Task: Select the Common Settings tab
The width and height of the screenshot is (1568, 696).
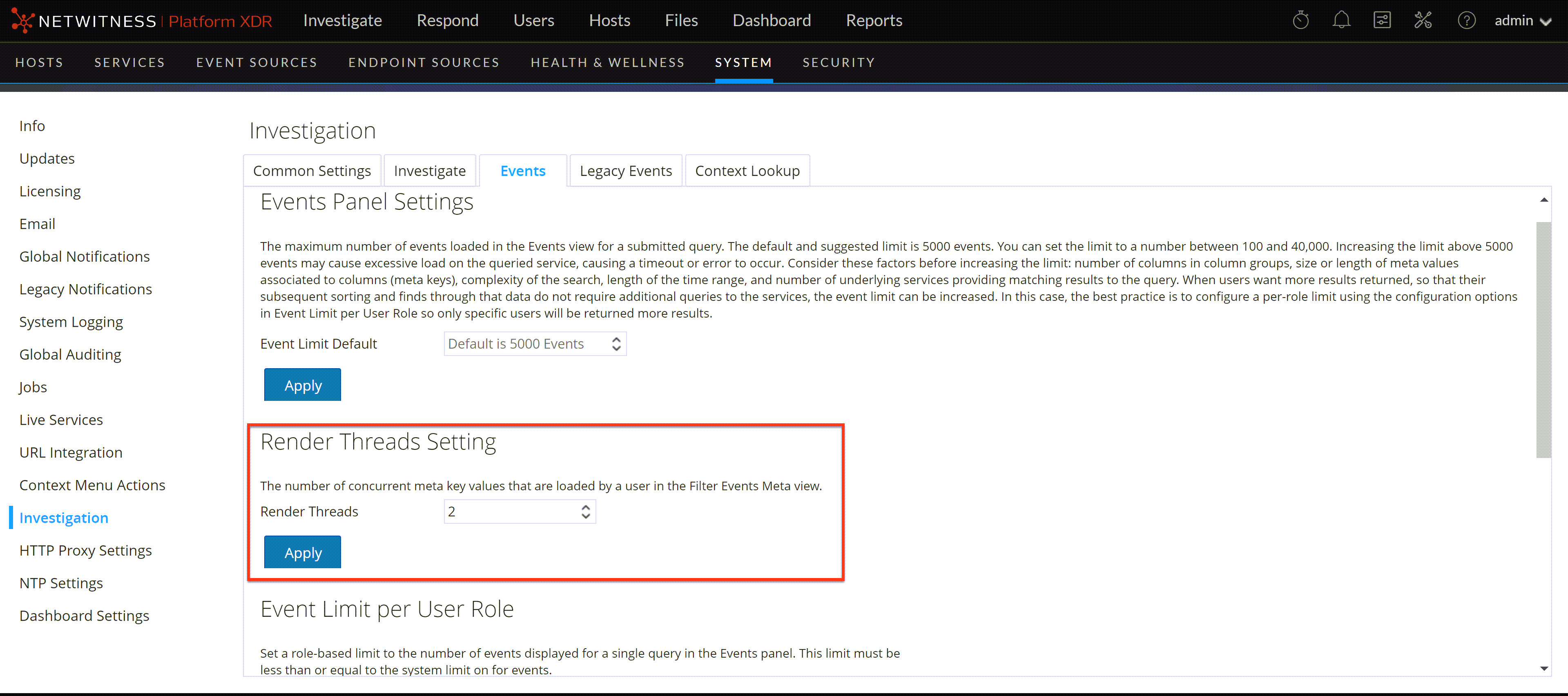Action: pyautogui.click(x=312, y=171)
